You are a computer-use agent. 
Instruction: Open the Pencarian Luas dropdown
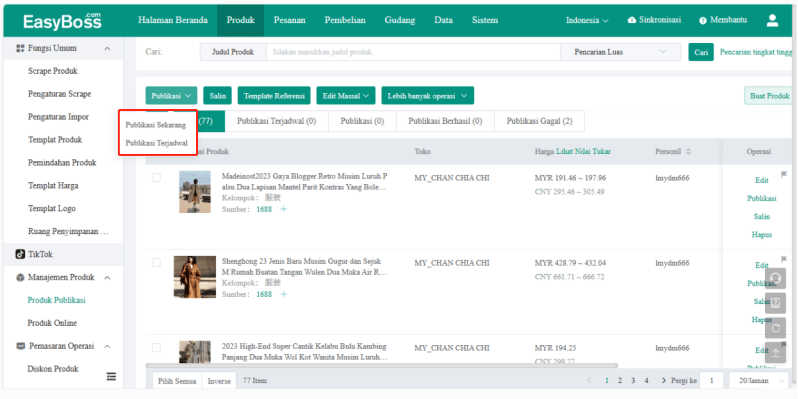coord(620,52)
